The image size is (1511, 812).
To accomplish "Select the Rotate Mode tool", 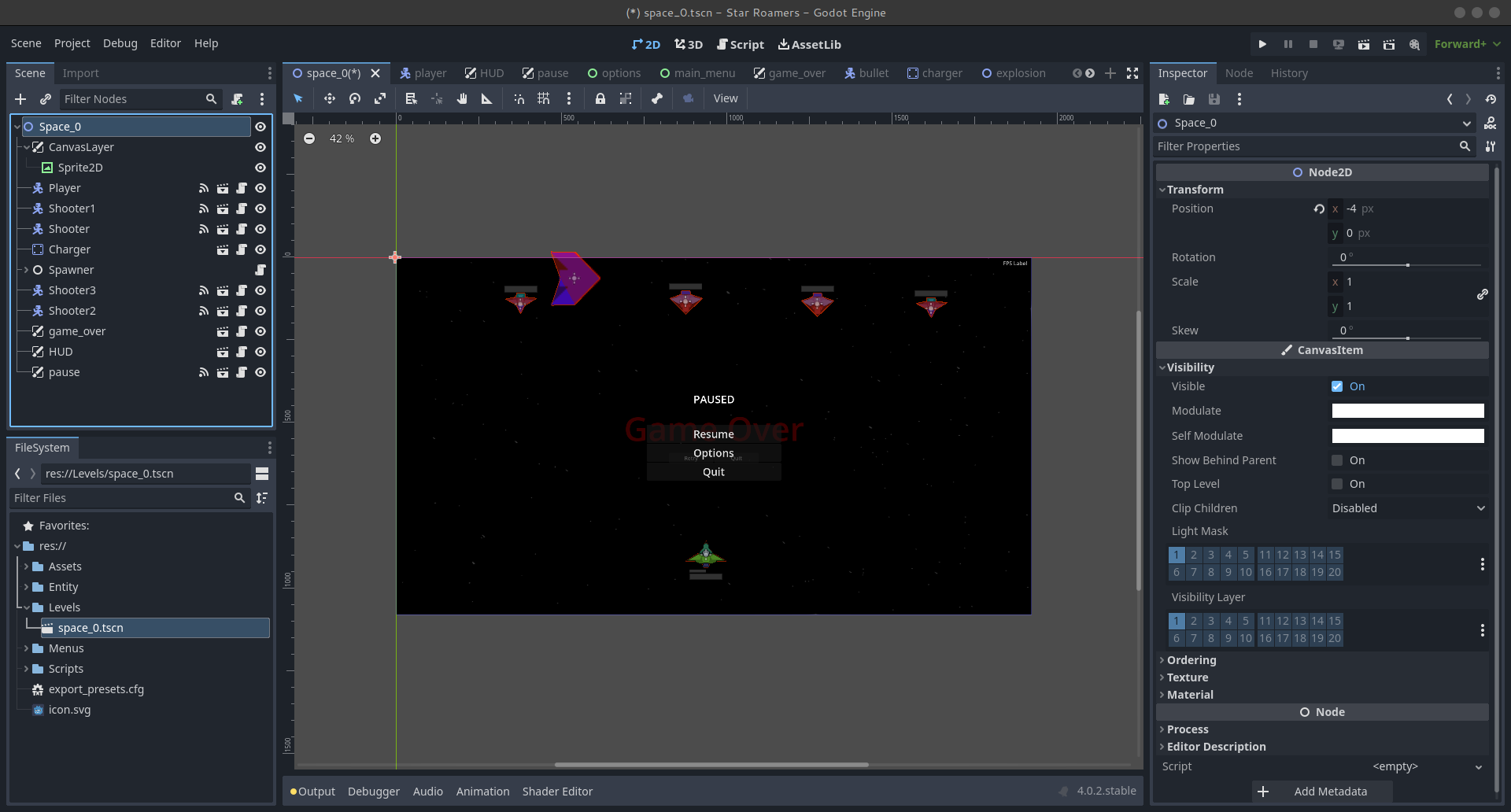I will pos(355,98).
